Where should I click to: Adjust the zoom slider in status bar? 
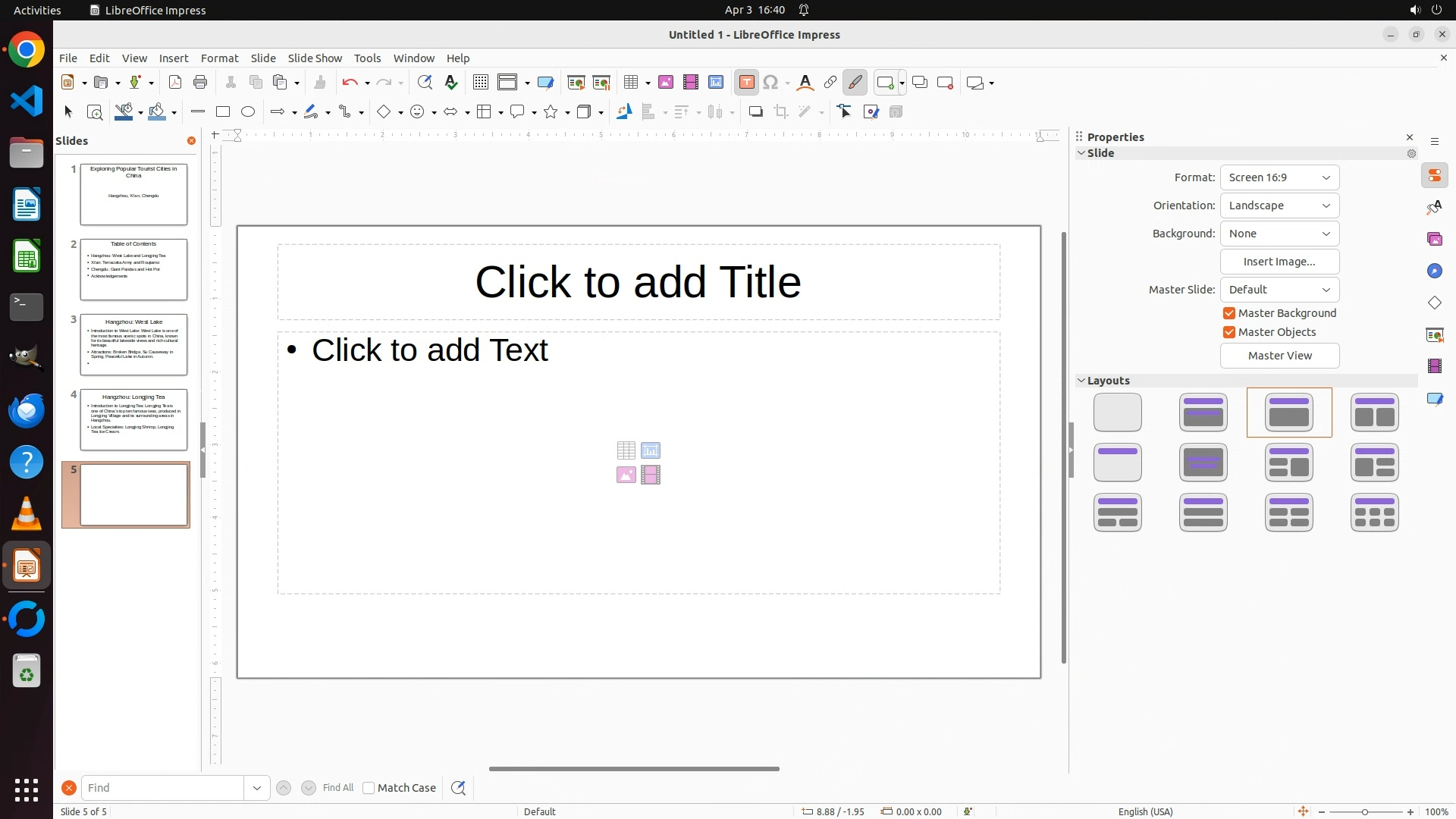click(x=1365, y=811)
